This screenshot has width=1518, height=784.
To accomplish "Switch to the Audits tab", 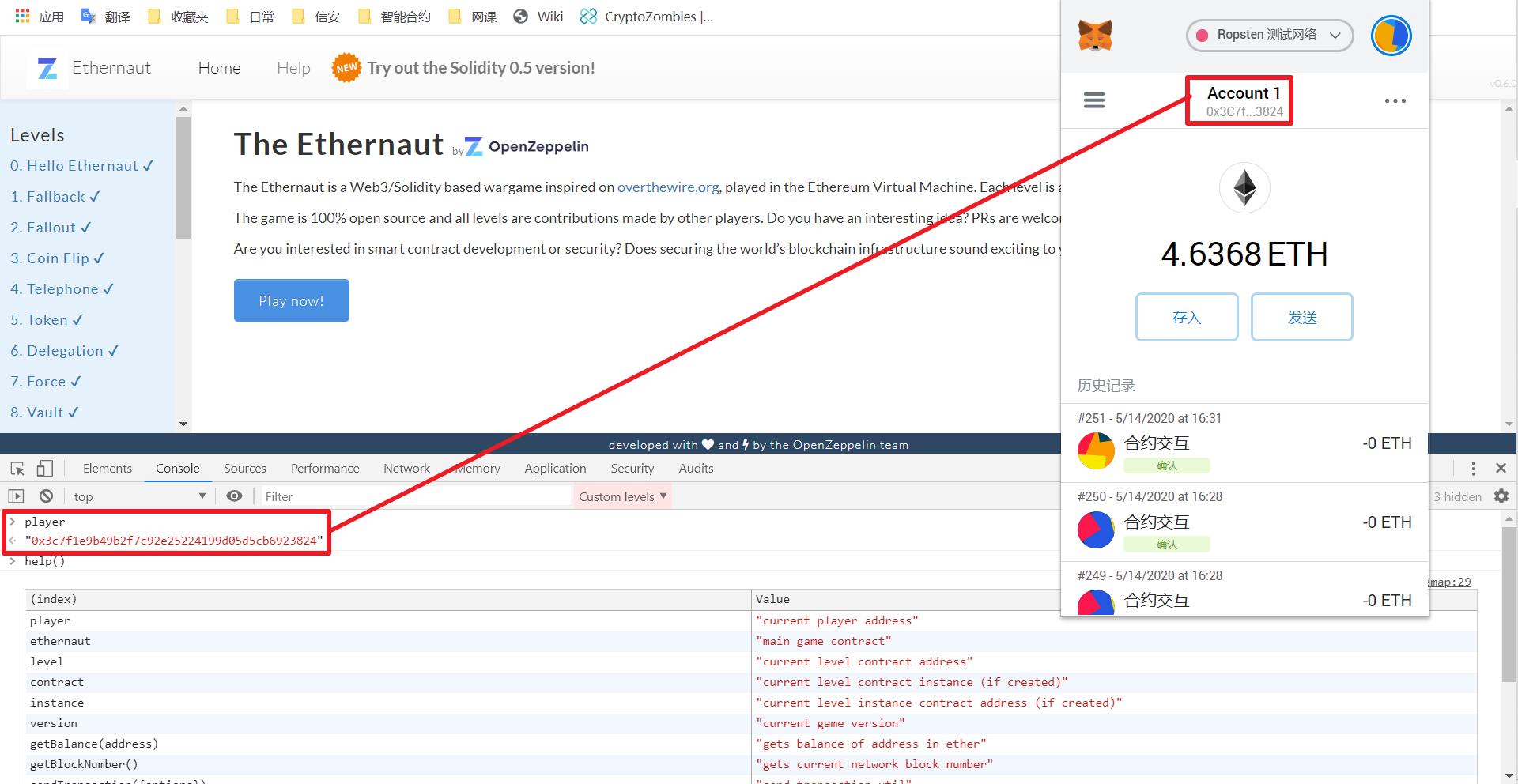I will [697, 469].
